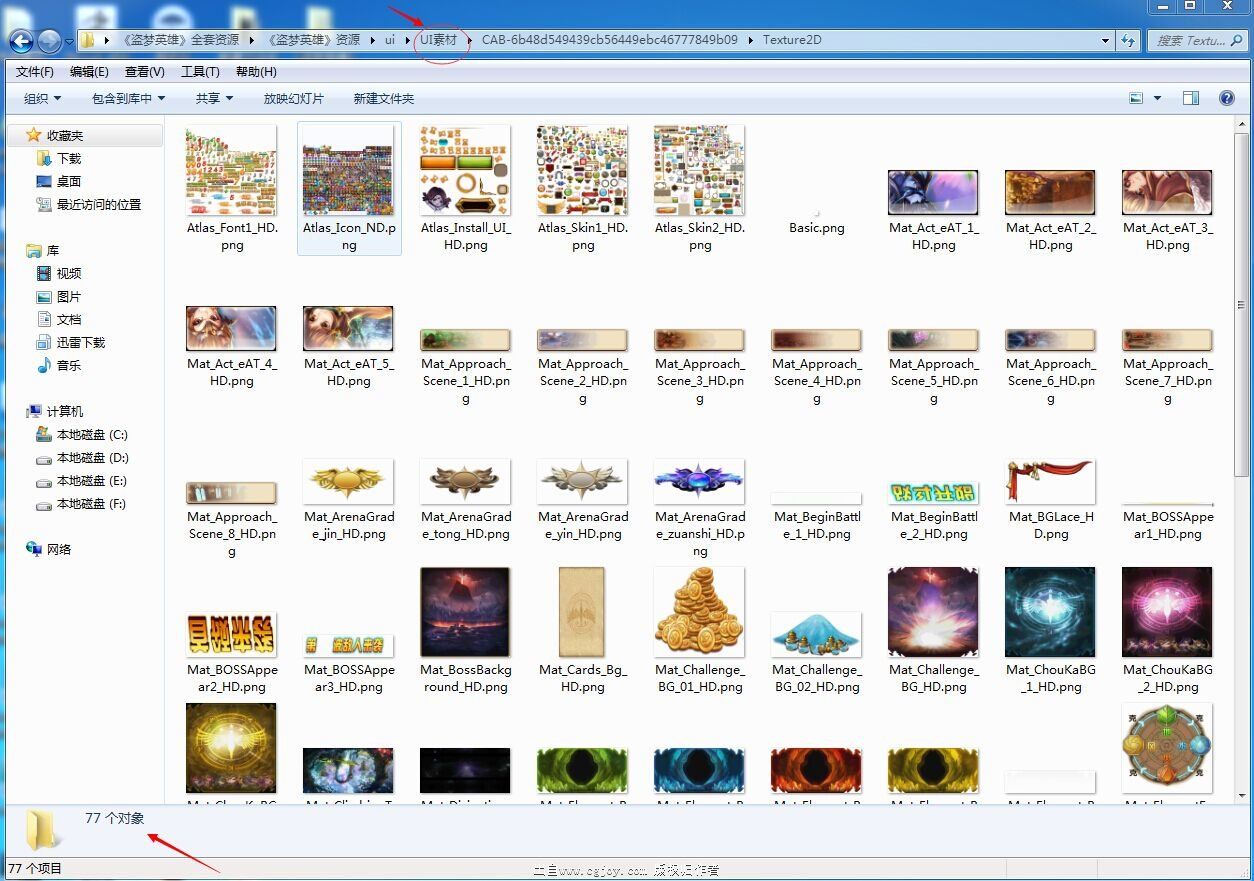Screen dimensions: 1254x881
Task: Click the search box in the top right
Action: pyautogui.click(x=1190, y=41)
